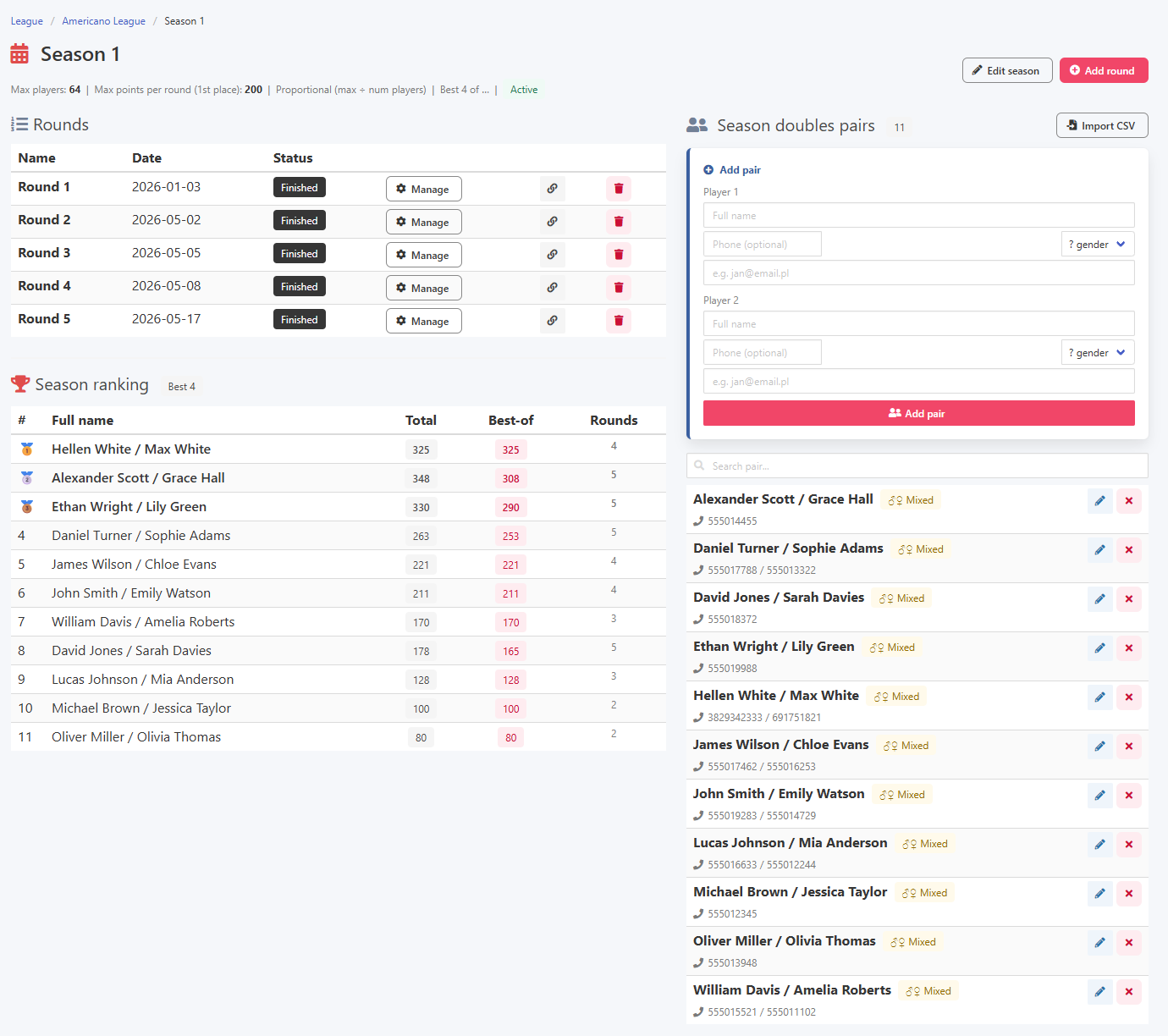1168x1036 pixels.
Task: Submit the red Add pair button
Action: point(919,413)
